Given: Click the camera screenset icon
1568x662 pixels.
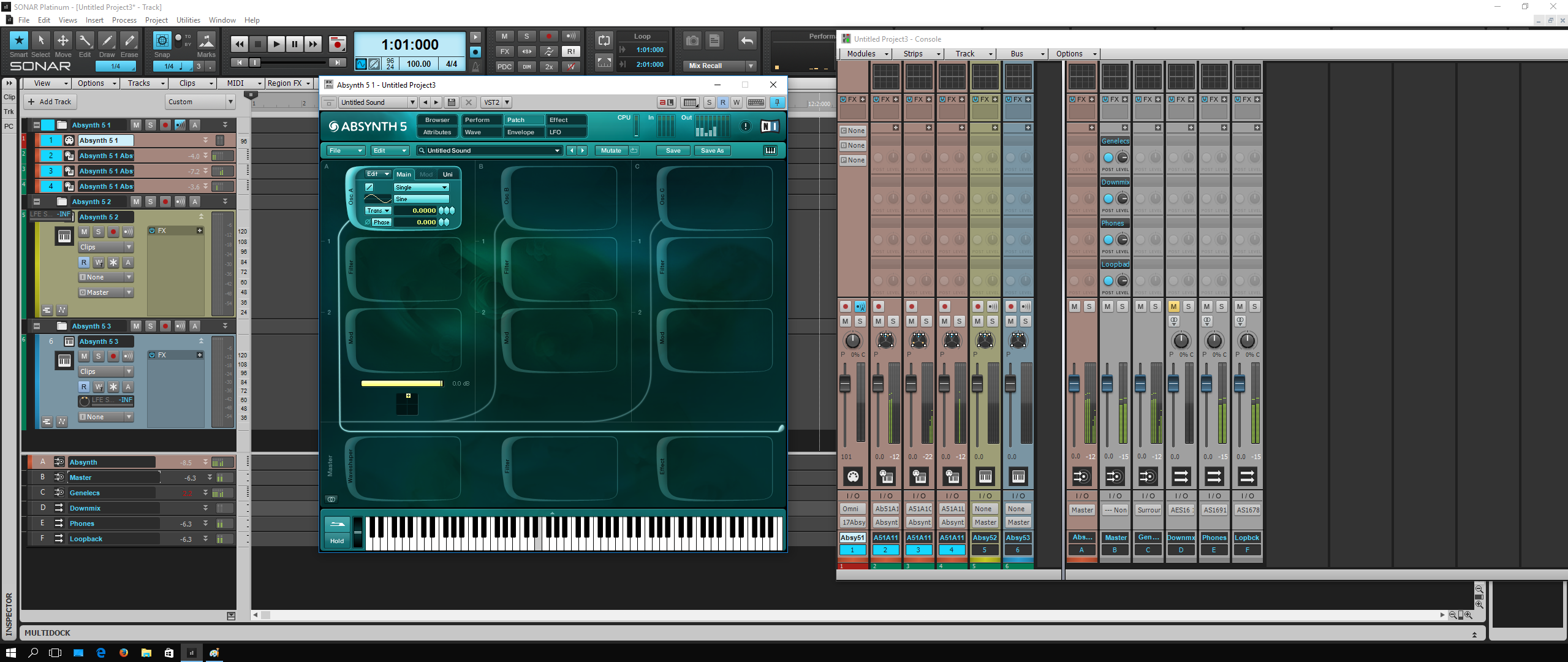Looking at the screenshot, I should click(692, 41).
